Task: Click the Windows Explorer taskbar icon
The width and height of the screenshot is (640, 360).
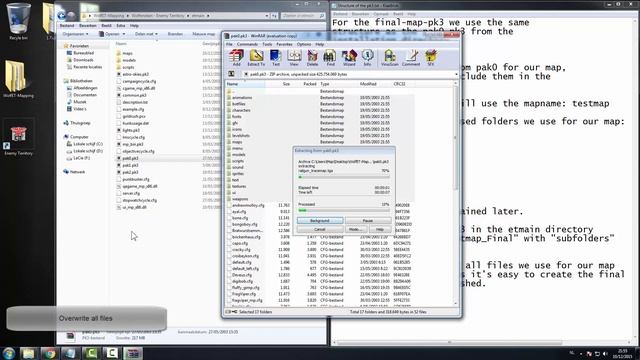Action: pyautogui.click(x=28, y=353)
